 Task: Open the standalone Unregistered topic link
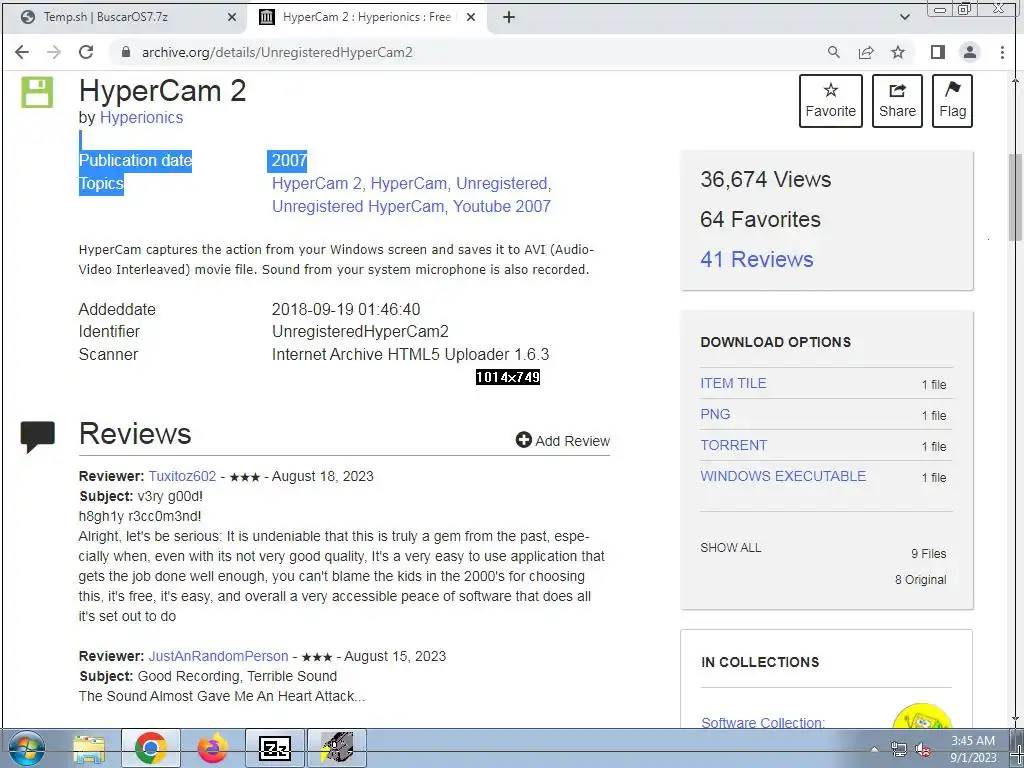tap(503, 184)
